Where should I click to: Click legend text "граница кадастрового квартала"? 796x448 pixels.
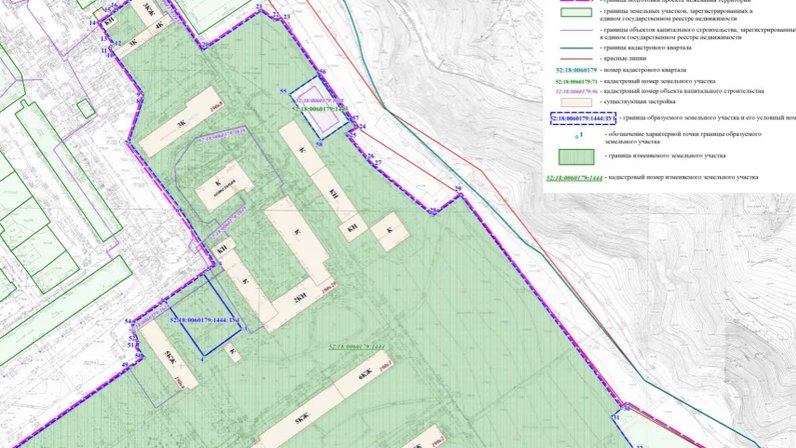coord(646,48)
